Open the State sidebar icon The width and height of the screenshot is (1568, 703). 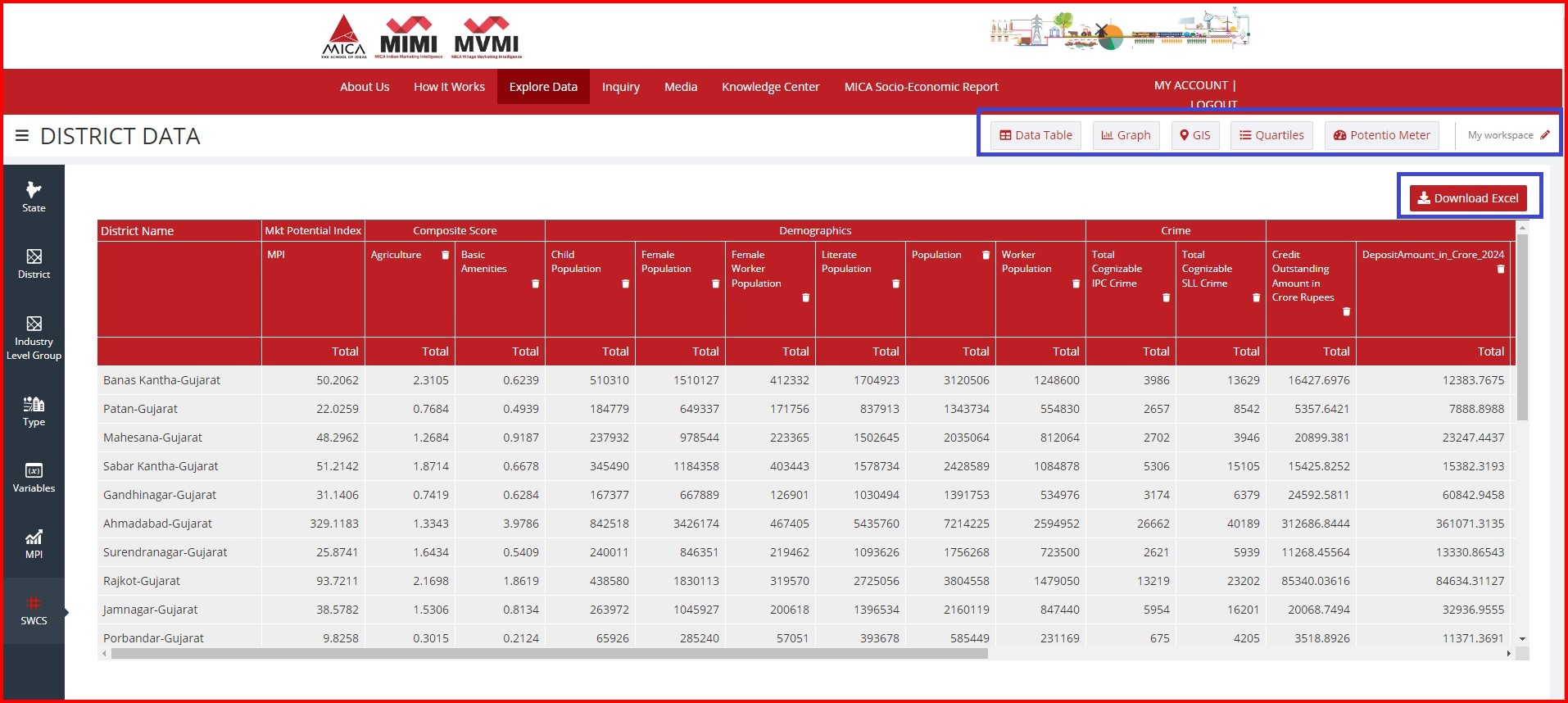34,197
